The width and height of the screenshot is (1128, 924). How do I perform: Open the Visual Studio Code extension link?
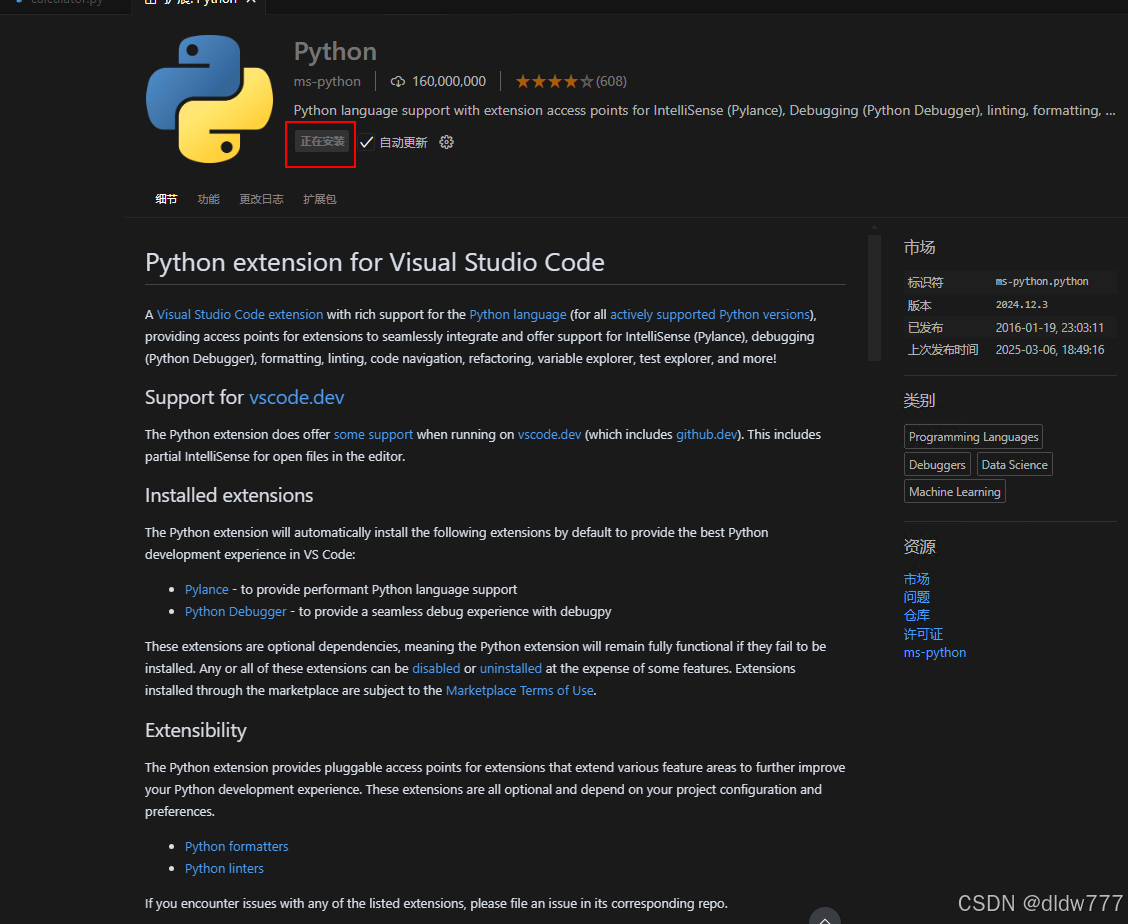[240, 314]
